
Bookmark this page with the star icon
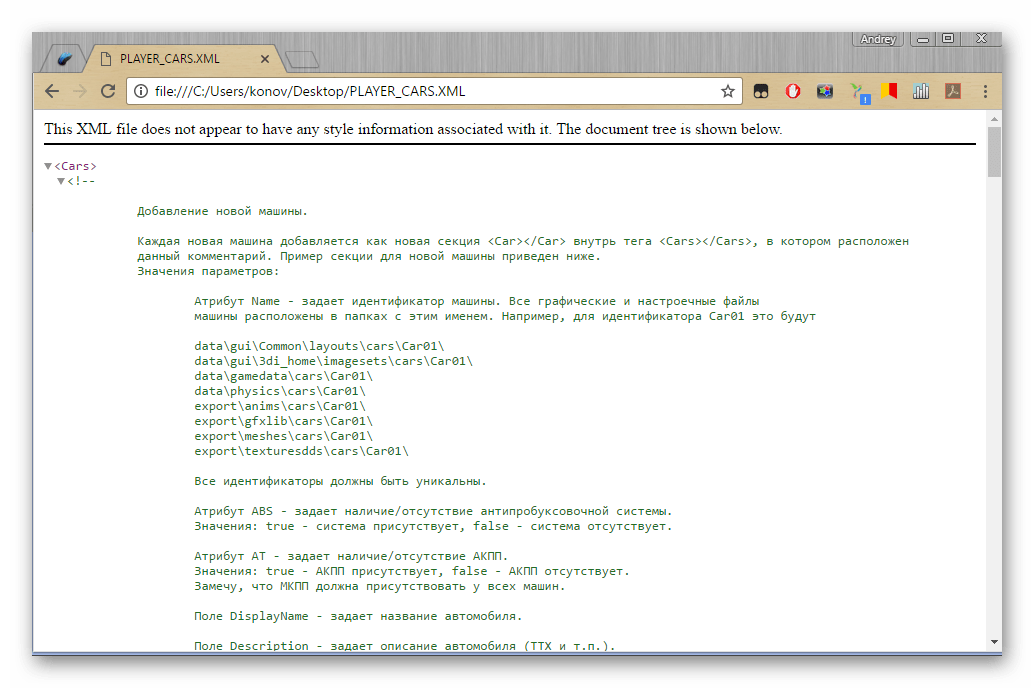[x=728, y=91]
